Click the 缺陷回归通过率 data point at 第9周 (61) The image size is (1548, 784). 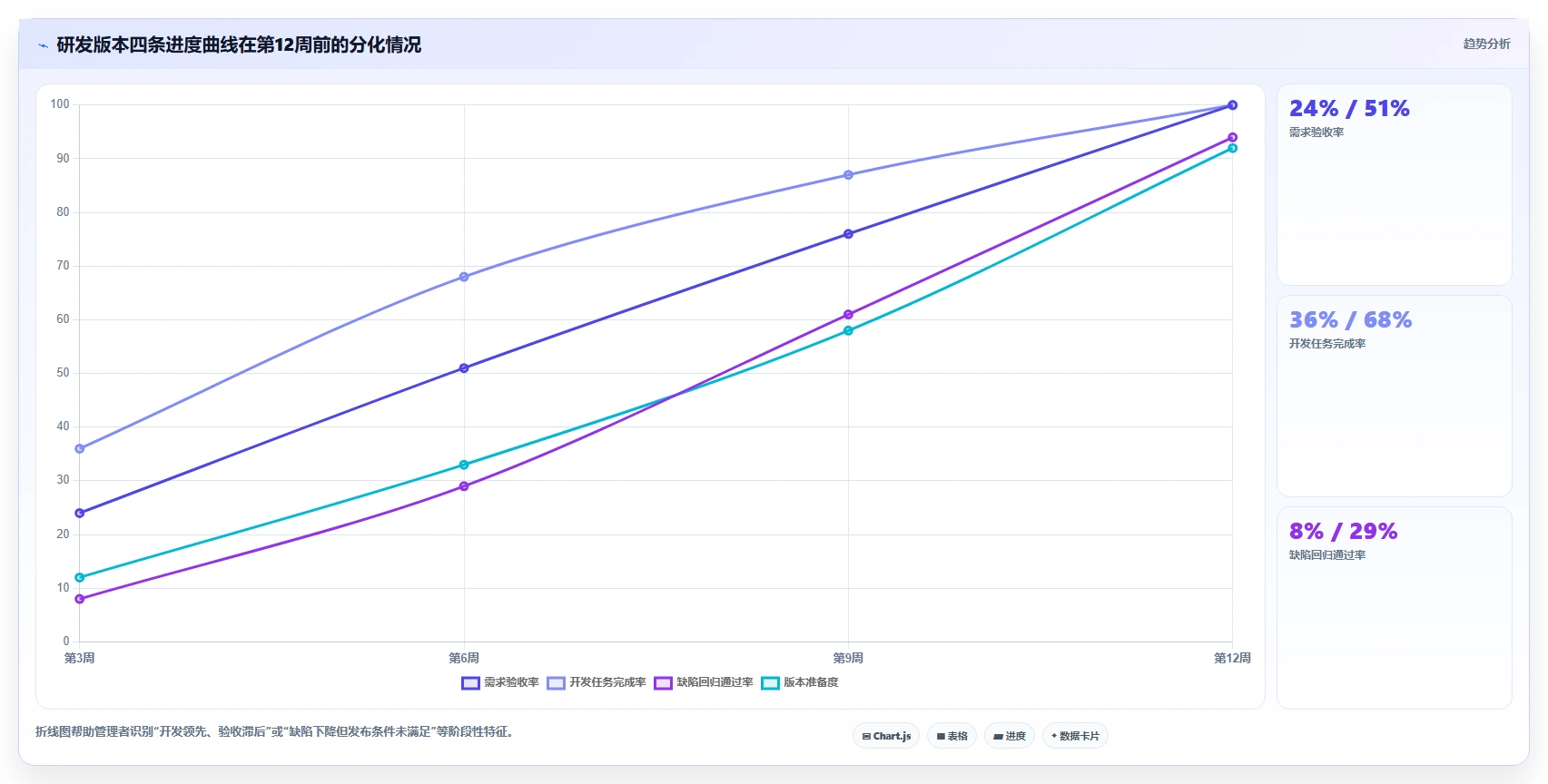tap(848, 315)
